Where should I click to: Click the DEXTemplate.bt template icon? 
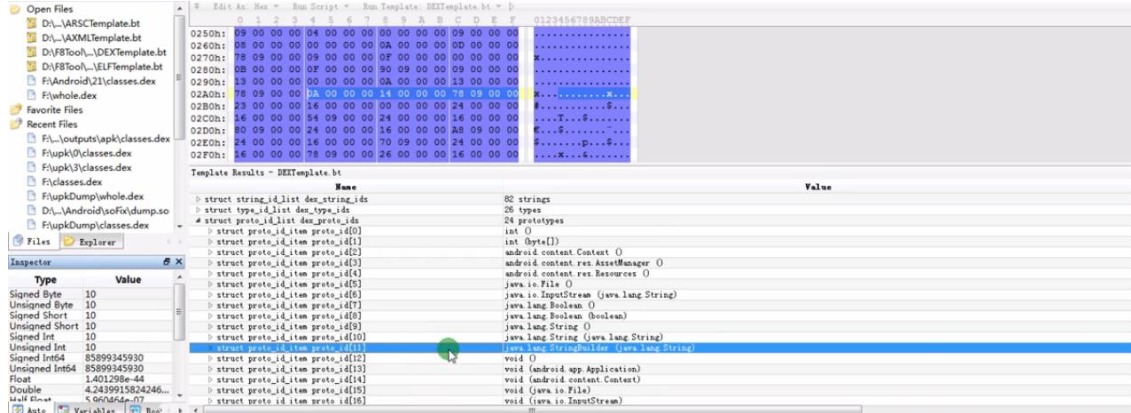pyautogui.click(x=31, y=52)
